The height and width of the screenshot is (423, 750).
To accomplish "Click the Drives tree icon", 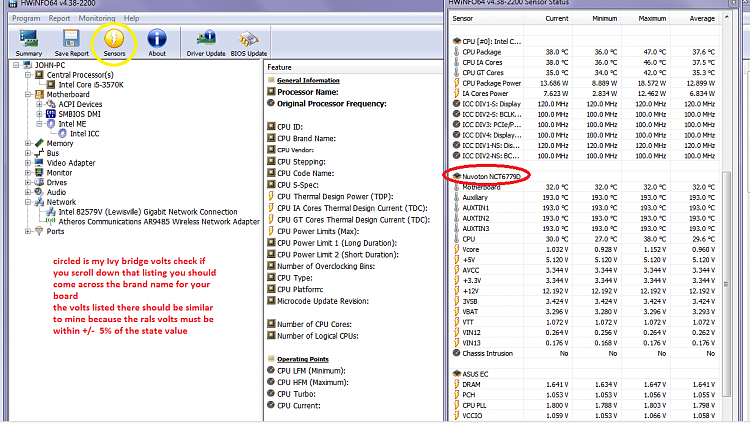I will pyautogui.click(x=39, y=182).
